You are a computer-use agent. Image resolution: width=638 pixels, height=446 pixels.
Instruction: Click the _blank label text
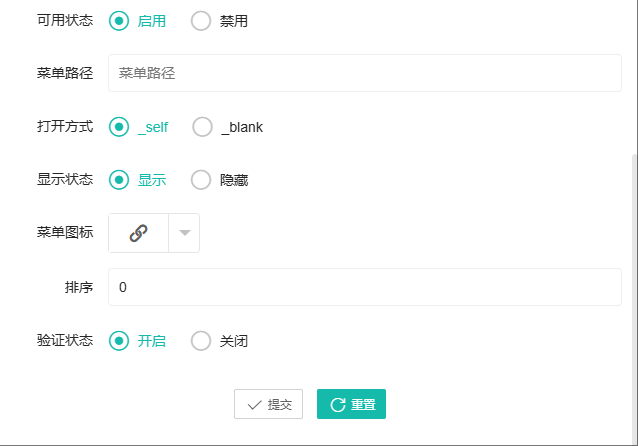pos(242,127)
